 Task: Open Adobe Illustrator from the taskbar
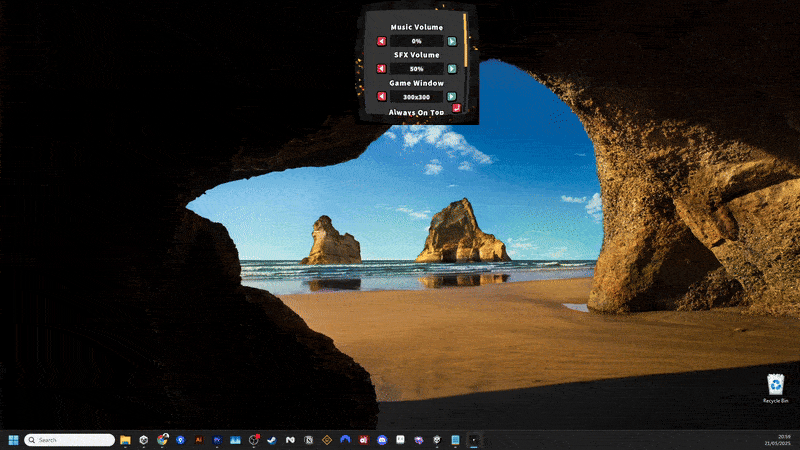[199, 440]
